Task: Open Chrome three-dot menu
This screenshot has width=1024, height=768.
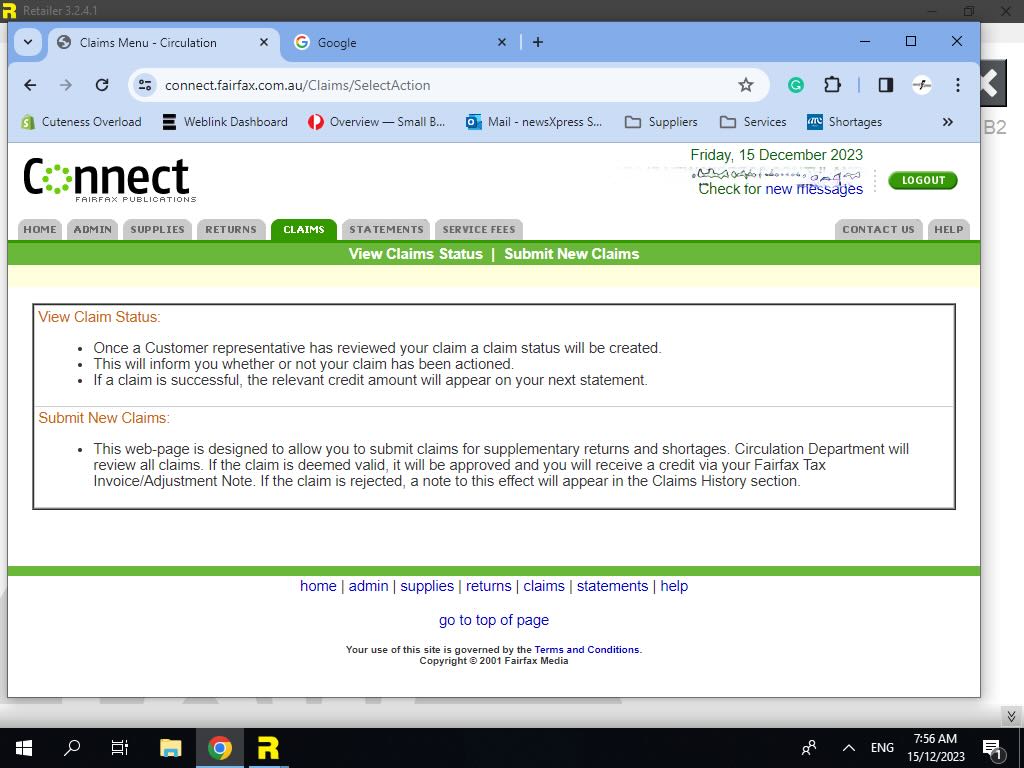Action: (x=957, y=85)
